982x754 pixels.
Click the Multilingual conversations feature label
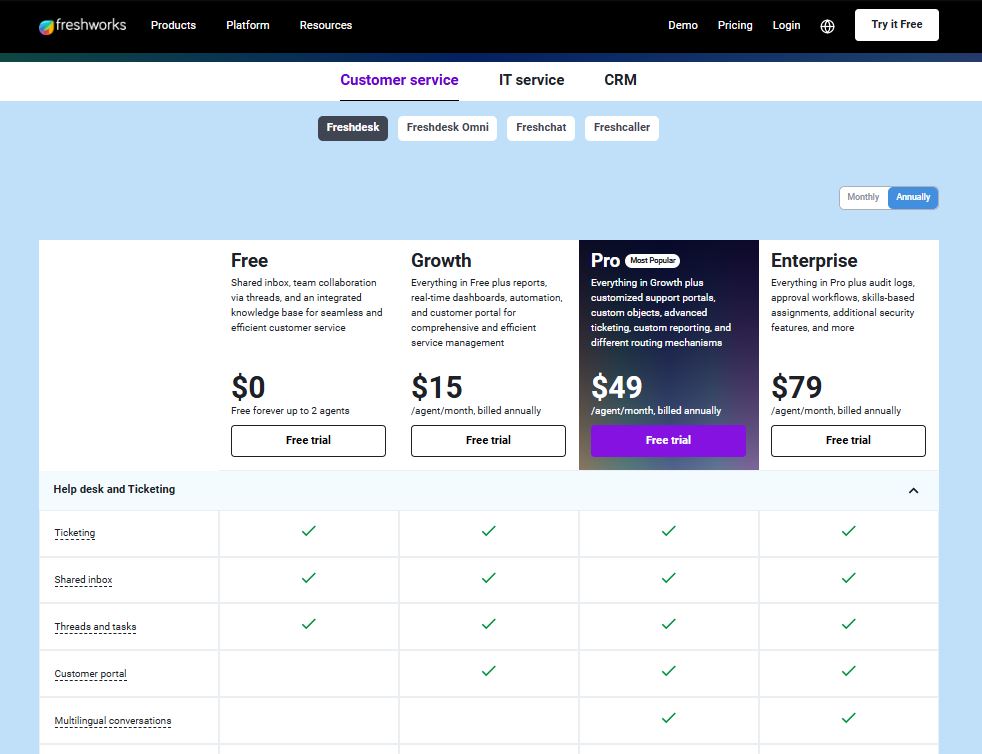(113, 721)
